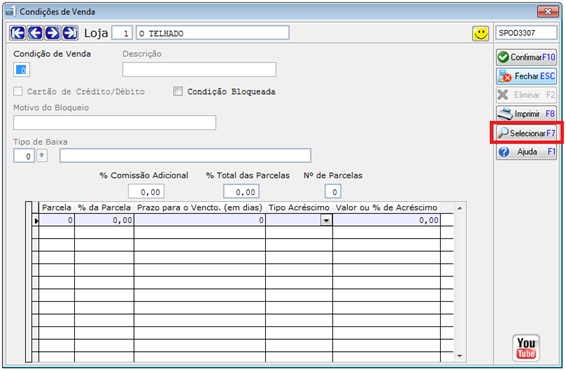Viewport: 566px width, 371px height.
Task: Click the Tipo de Baixa description field
Action: click(185, 156)
